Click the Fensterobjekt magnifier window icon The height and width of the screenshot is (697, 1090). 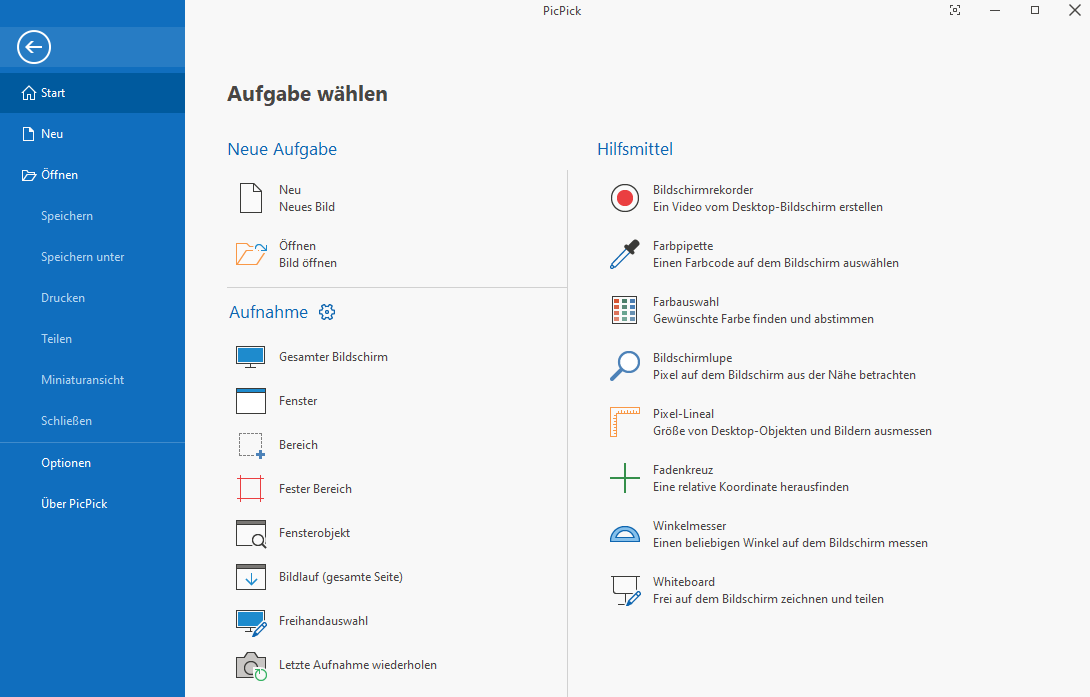[x=251, y=534]
